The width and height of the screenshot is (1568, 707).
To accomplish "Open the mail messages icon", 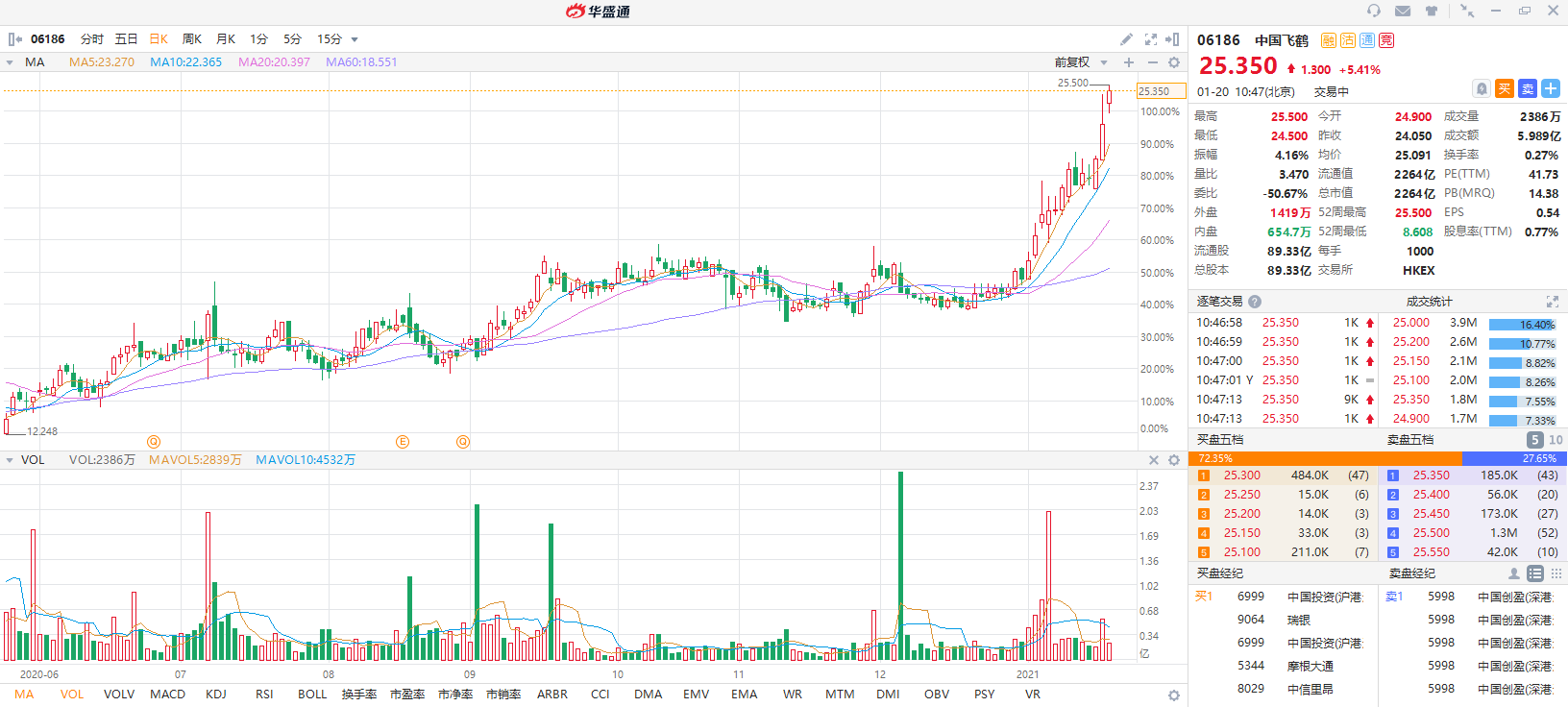I will 1403,11.
